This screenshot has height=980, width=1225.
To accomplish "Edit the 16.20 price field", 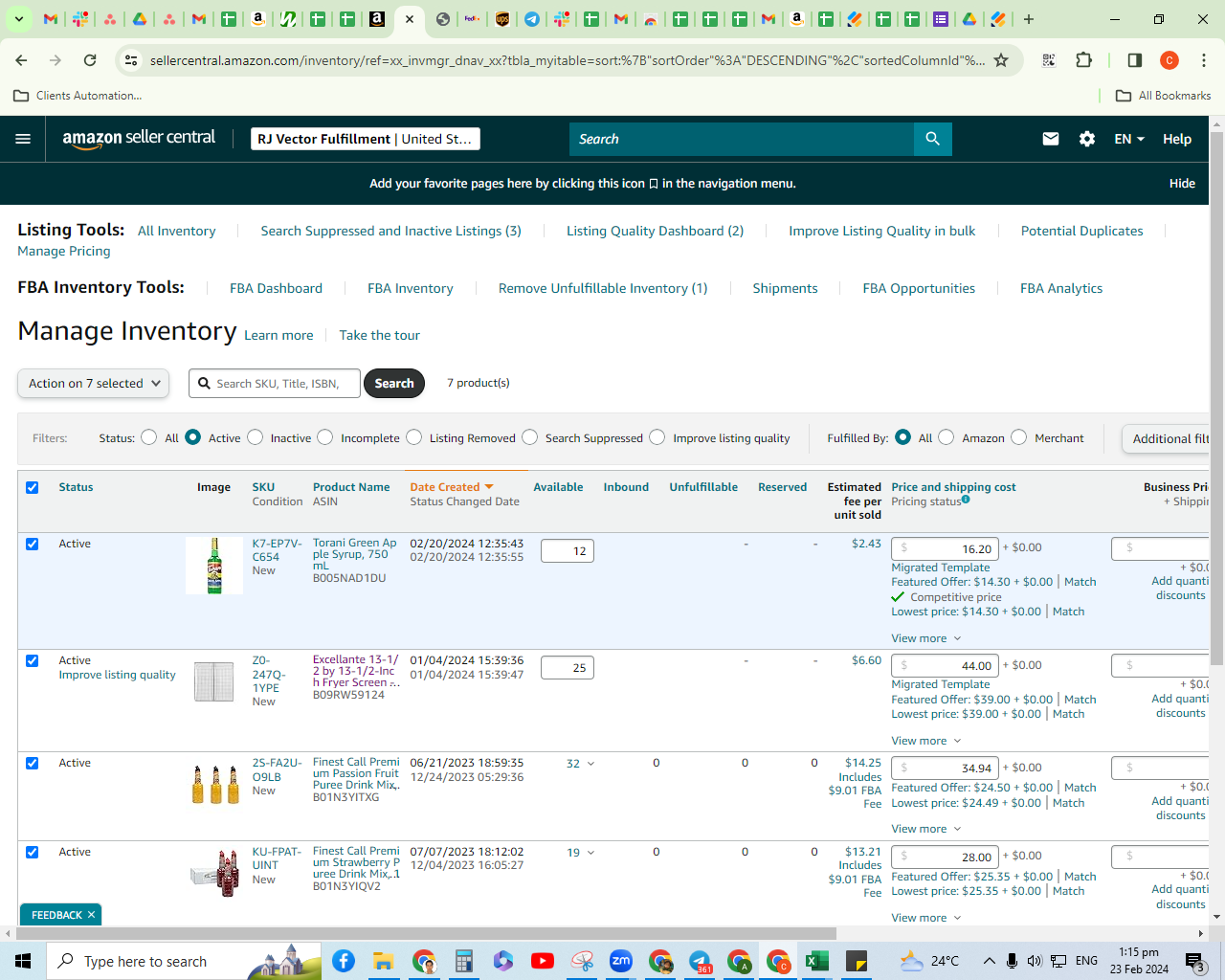I will [x=946, y=548].
